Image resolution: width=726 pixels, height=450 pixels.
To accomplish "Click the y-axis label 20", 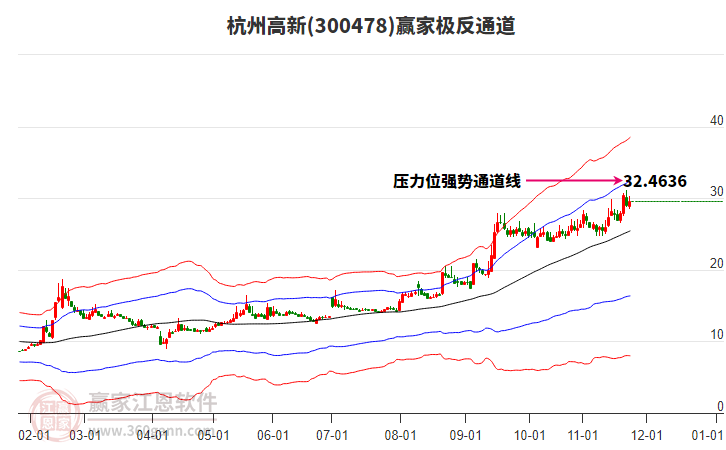I will (x=717, y=263).
